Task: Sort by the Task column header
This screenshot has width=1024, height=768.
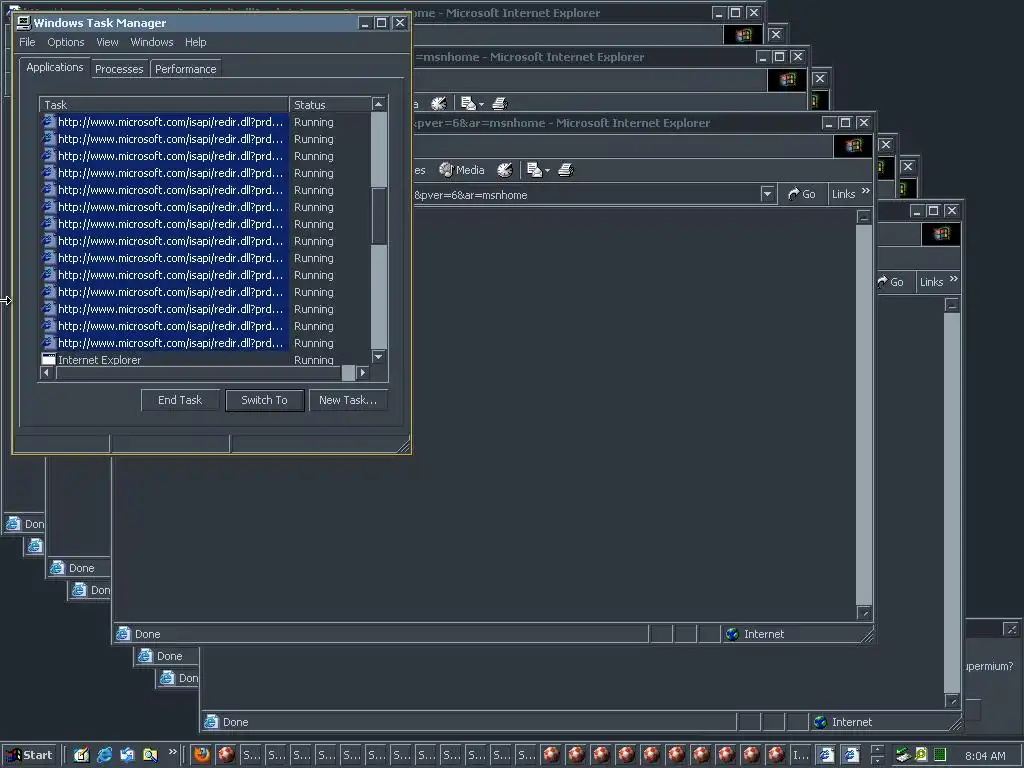Action: [164, 104]
